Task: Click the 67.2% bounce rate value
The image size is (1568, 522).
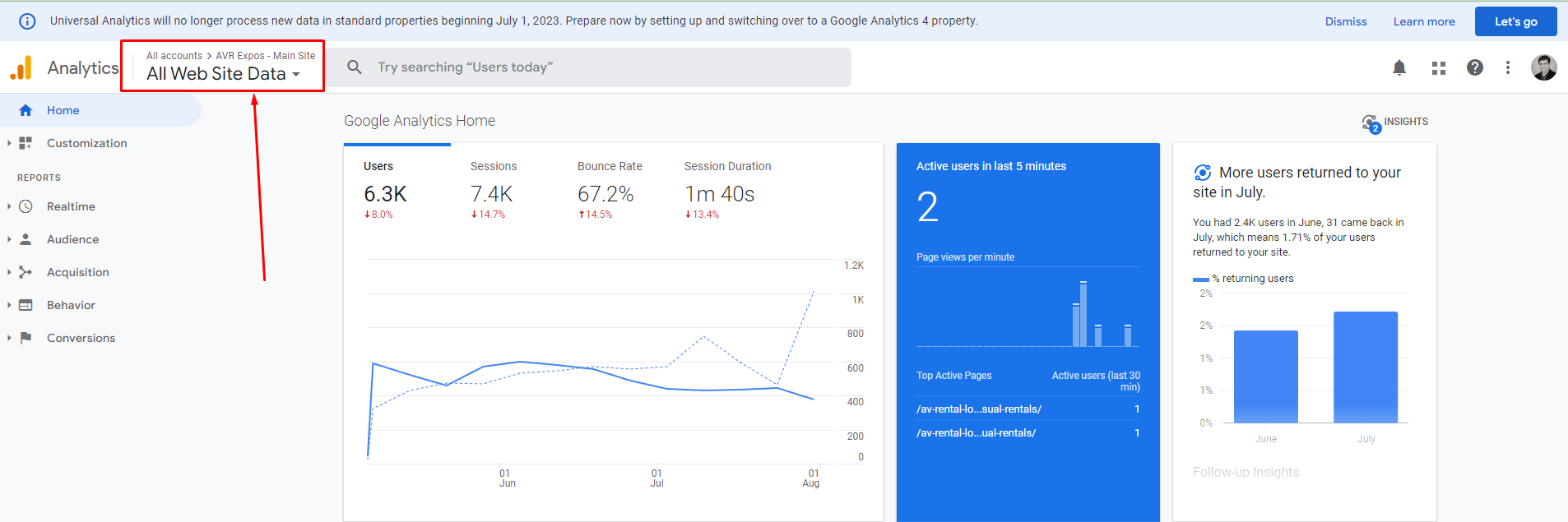Action: (605, 194)
